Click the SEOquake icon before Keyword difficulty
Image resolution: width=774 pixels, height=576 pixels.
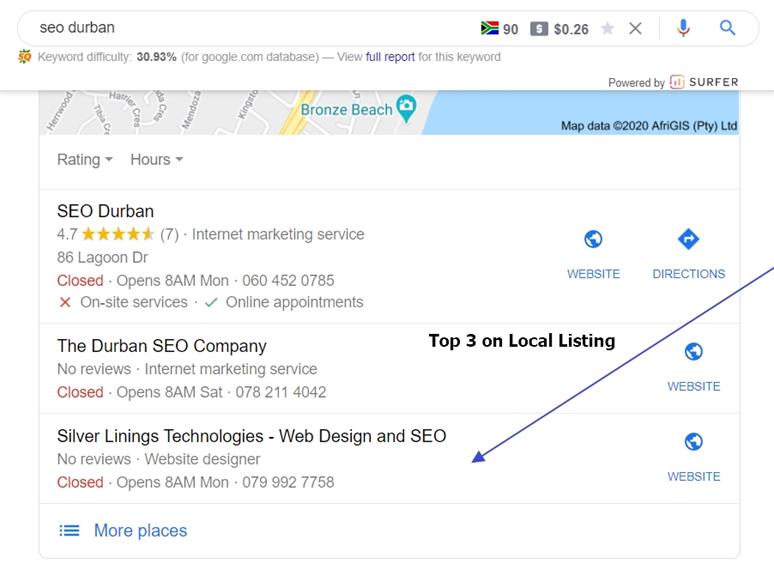coord(25,57)
